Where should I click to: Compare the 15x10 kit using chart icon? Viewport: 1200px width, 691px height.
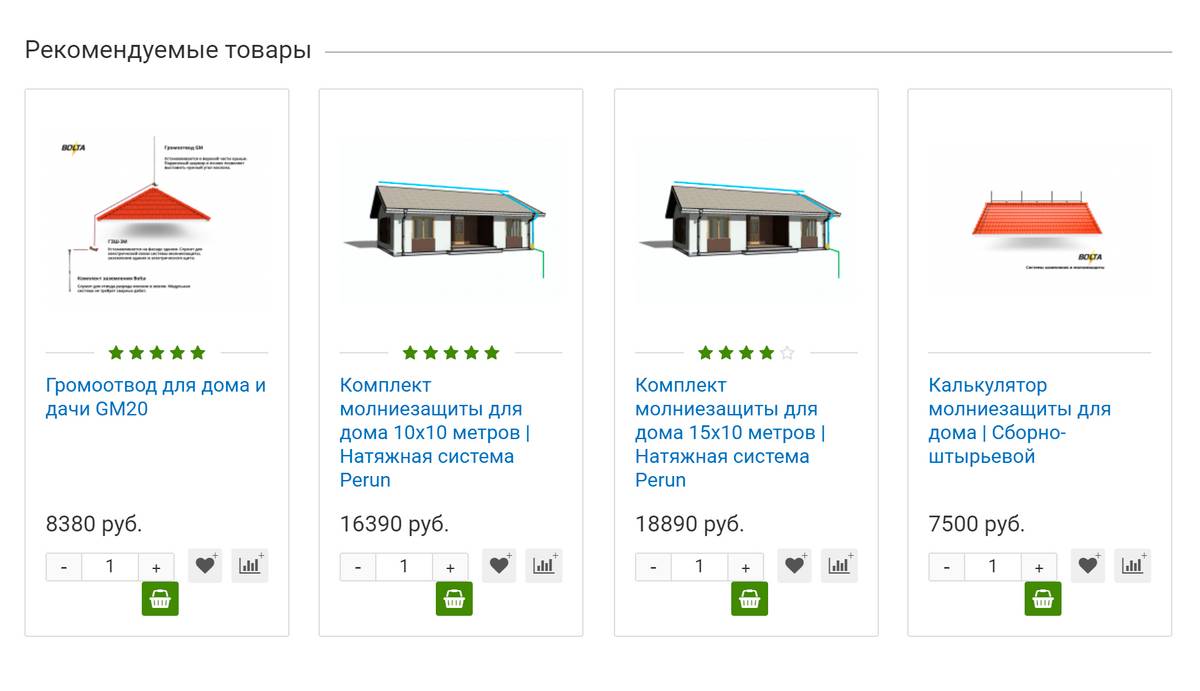pyautogui.click(x=839, y=565)
